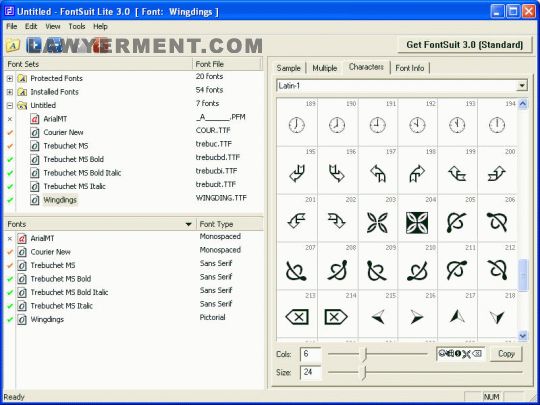Pick the clock glyph numbered 192
The width and height of the screenshot is (540, 405).
tap(417, 125)
